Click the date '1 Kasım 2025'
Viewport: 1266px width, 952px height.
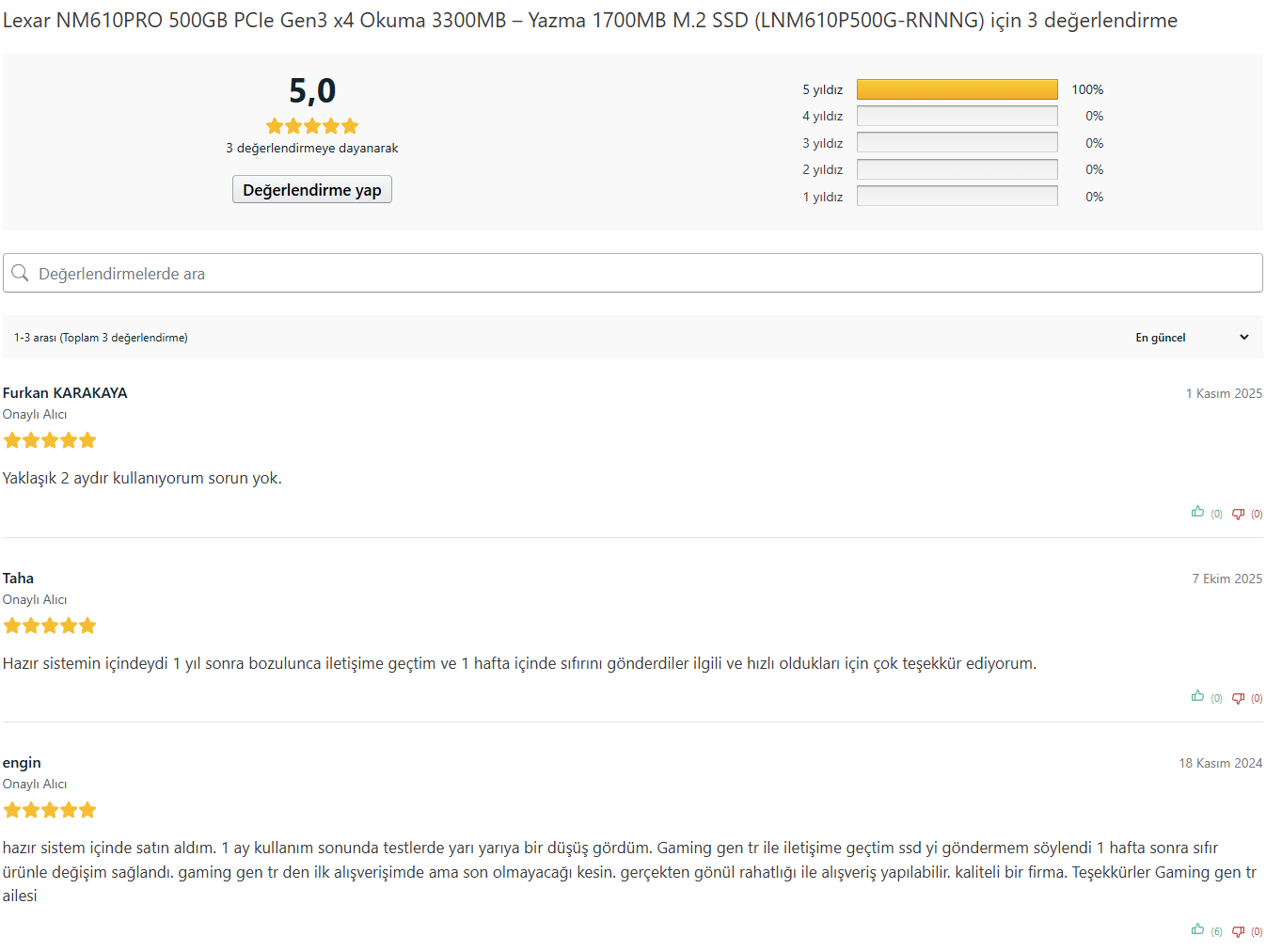1224,393
